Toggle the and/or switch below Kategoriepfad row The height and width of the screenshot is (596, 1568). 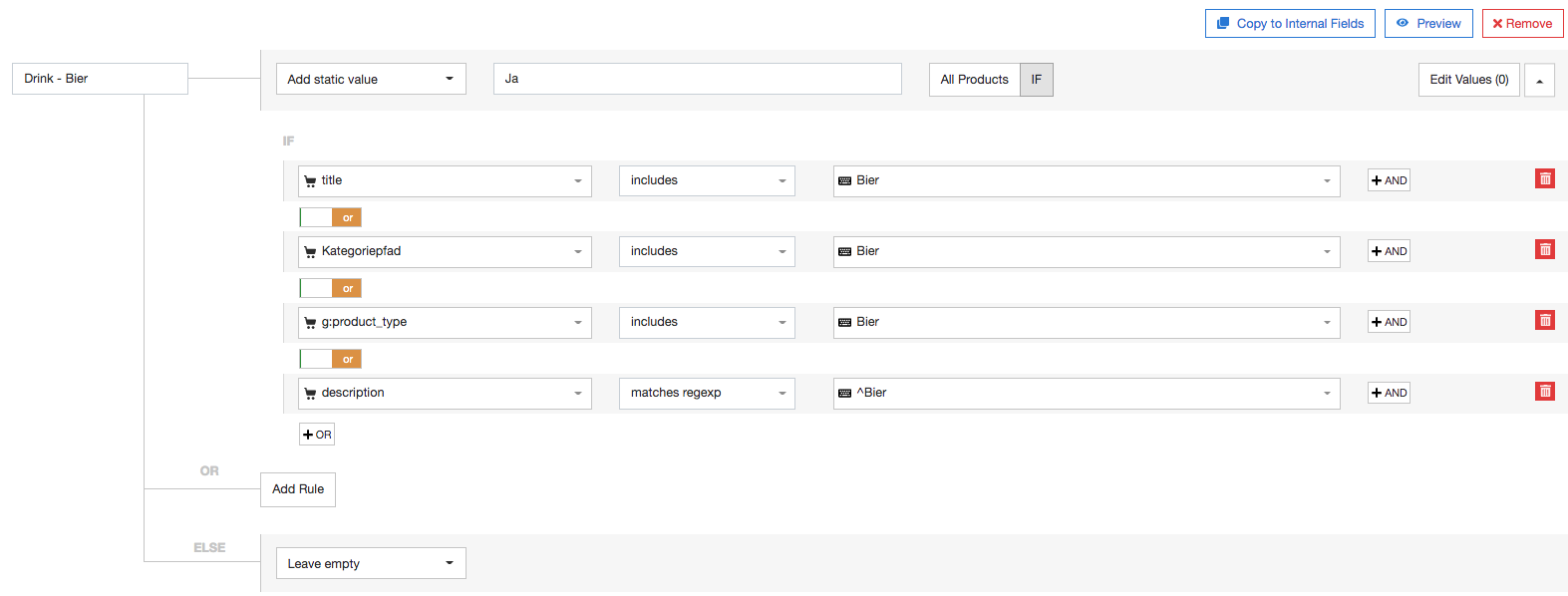click(x=331, y=288)
